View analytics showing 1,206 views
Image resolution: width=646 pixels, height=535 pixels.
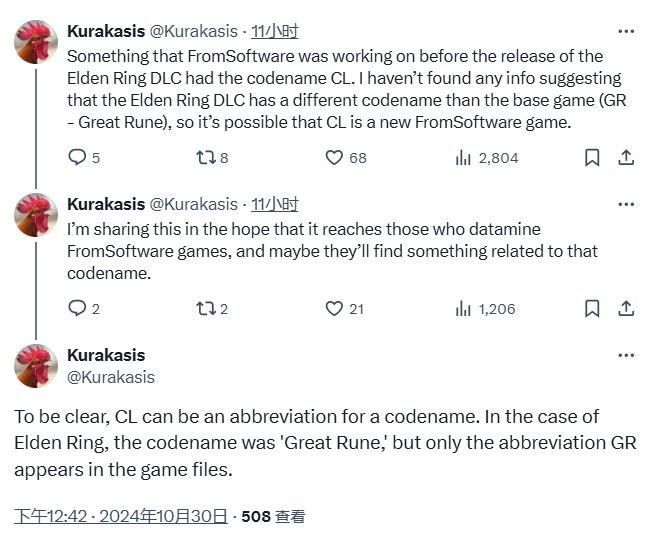[464, 308]
